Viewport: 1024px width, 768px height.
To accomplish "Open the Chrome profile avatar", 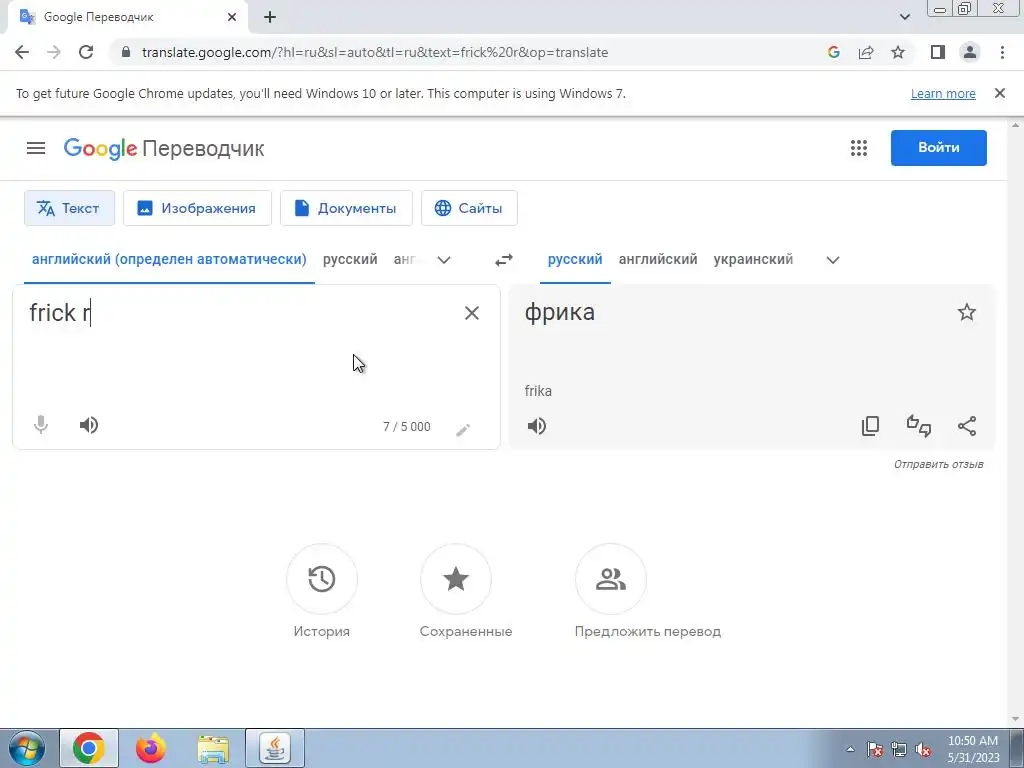I will [970, 52].
